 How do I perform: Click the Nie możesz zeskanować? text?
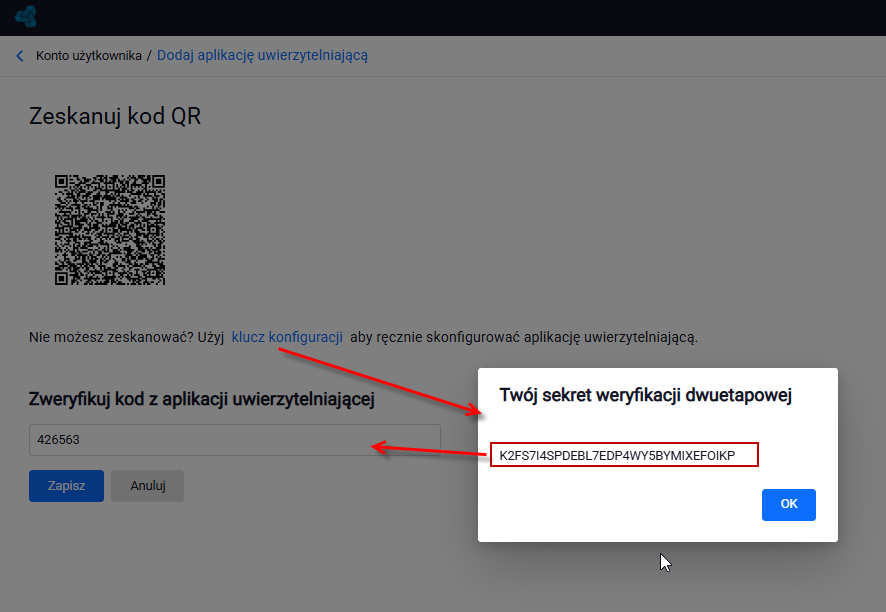[x=111, y=337]
